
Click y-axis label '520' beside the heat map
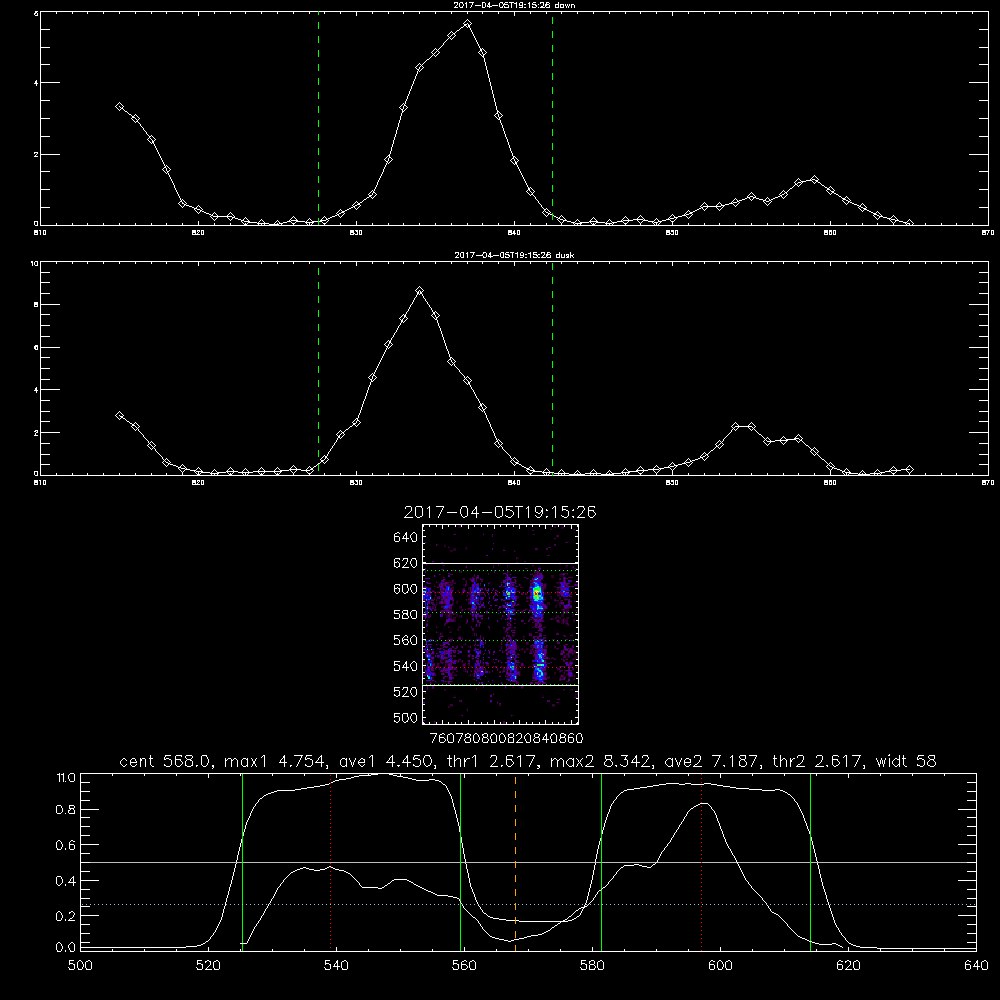(x=406, y=692)
